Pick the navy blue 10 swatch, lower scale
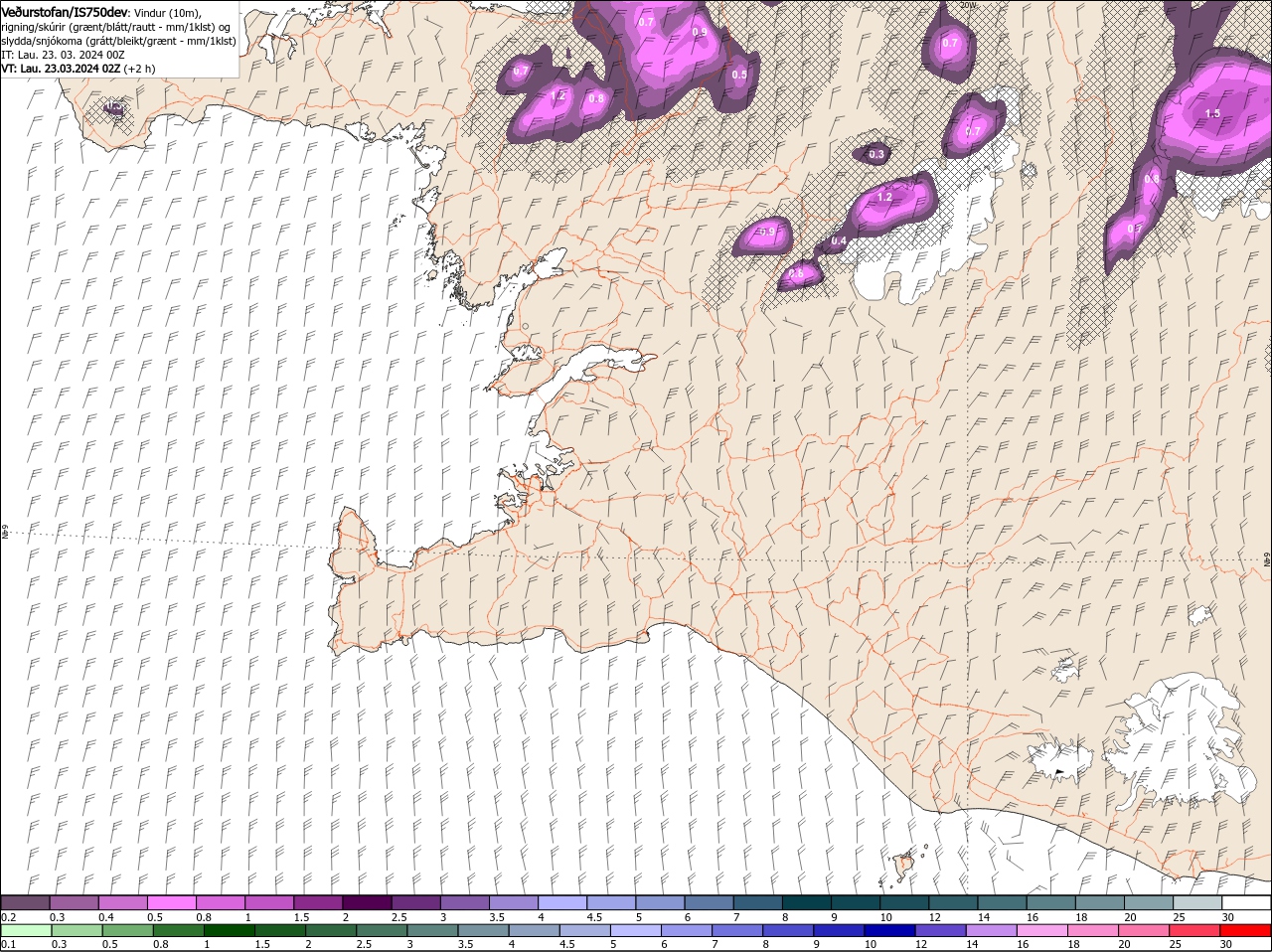The width and height of the screenshot is (1272, 952). (889, 930)
